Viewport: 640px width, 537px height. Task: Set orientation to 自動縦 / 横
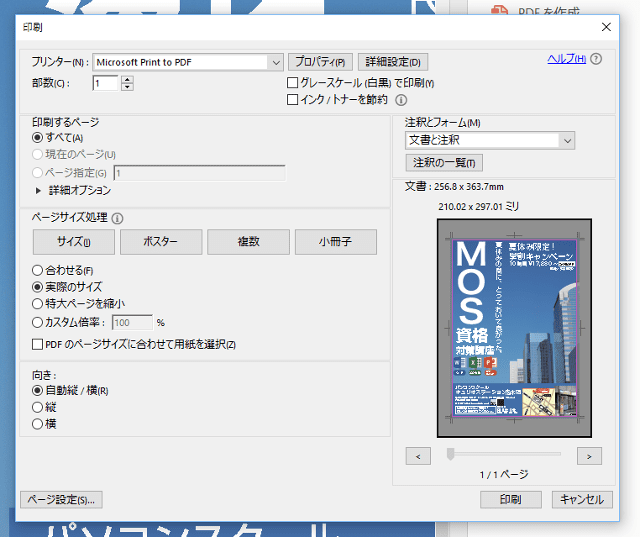37,391
